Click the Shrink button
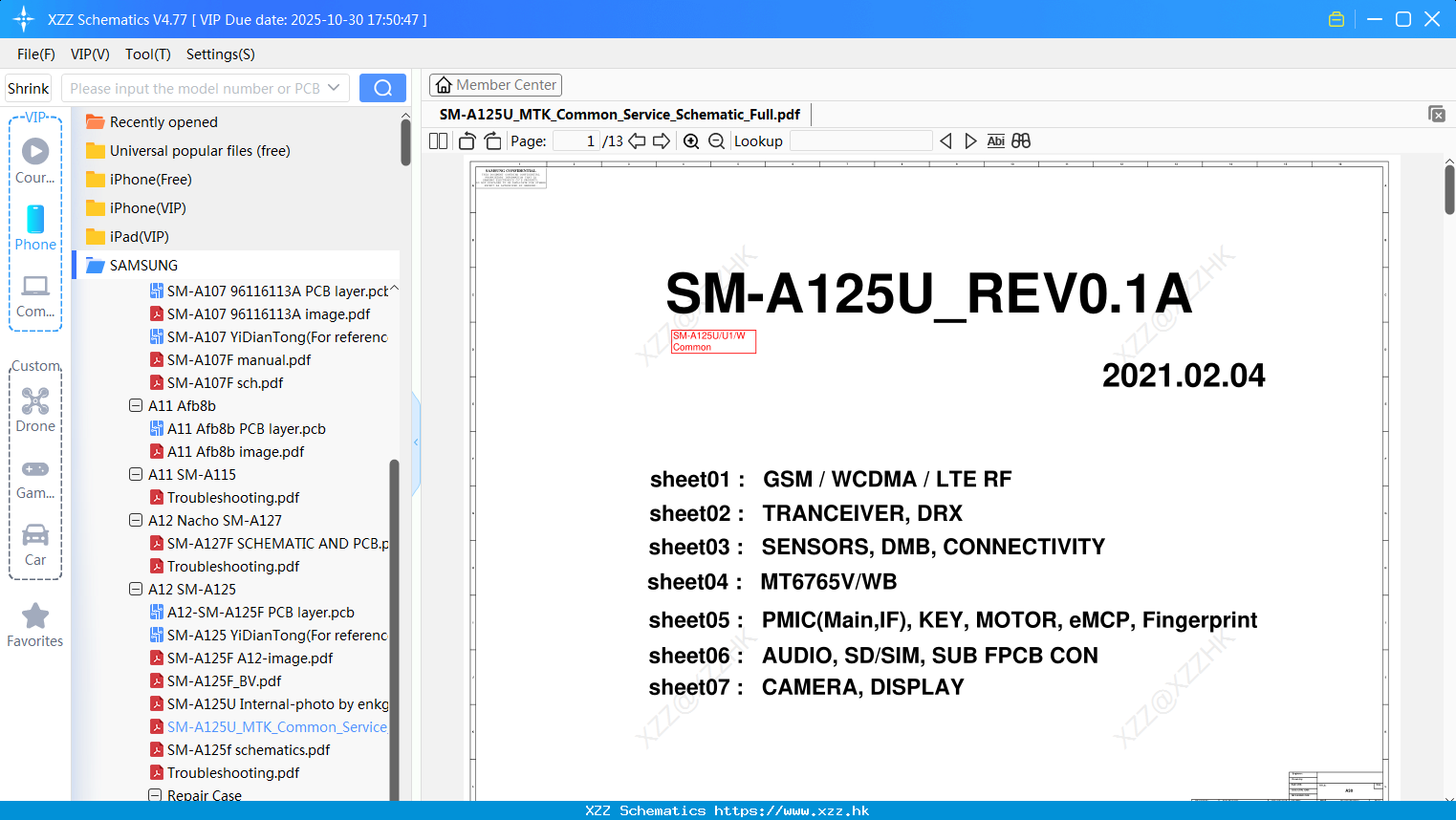The height and width of the screenshot is (820, 1456). pyautogui.click(x=29, y=88)
